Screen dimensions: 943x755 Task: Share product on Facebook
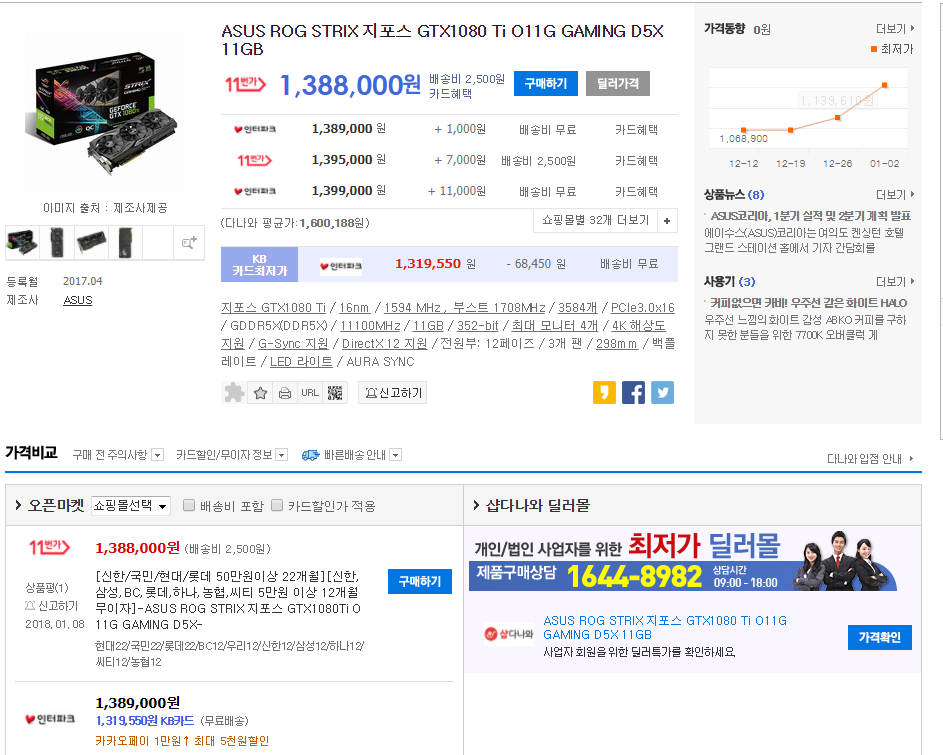pyautogui.click(x=633, y=392)
